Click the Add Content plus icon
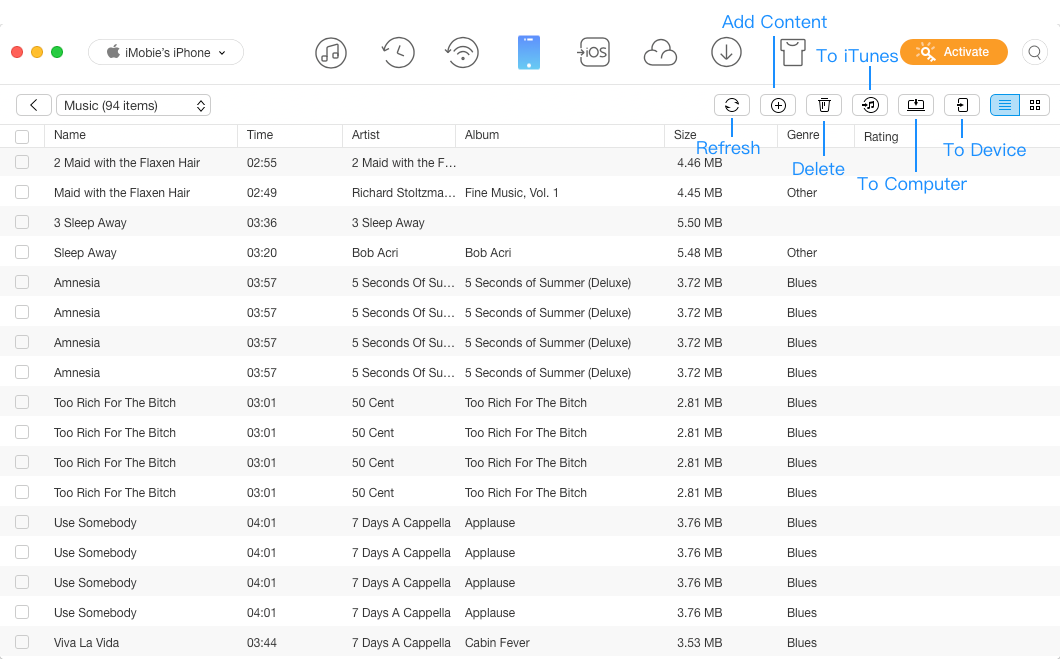This screenshot has height=659, width=1060. [x=778, y=105]
